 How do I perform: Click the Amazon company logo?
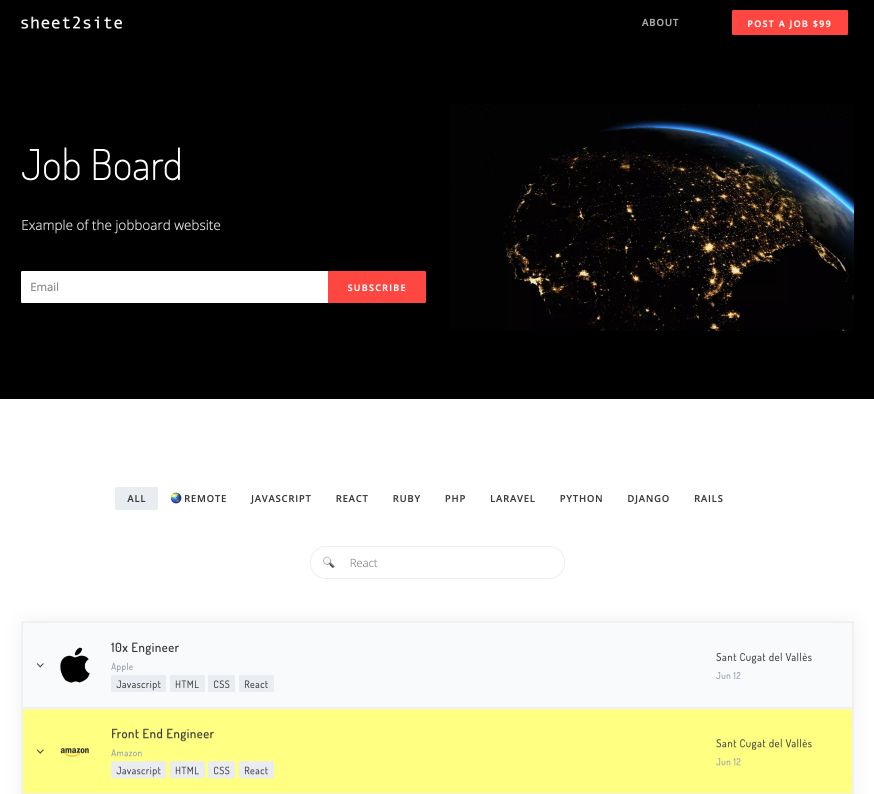coord(75,751)
